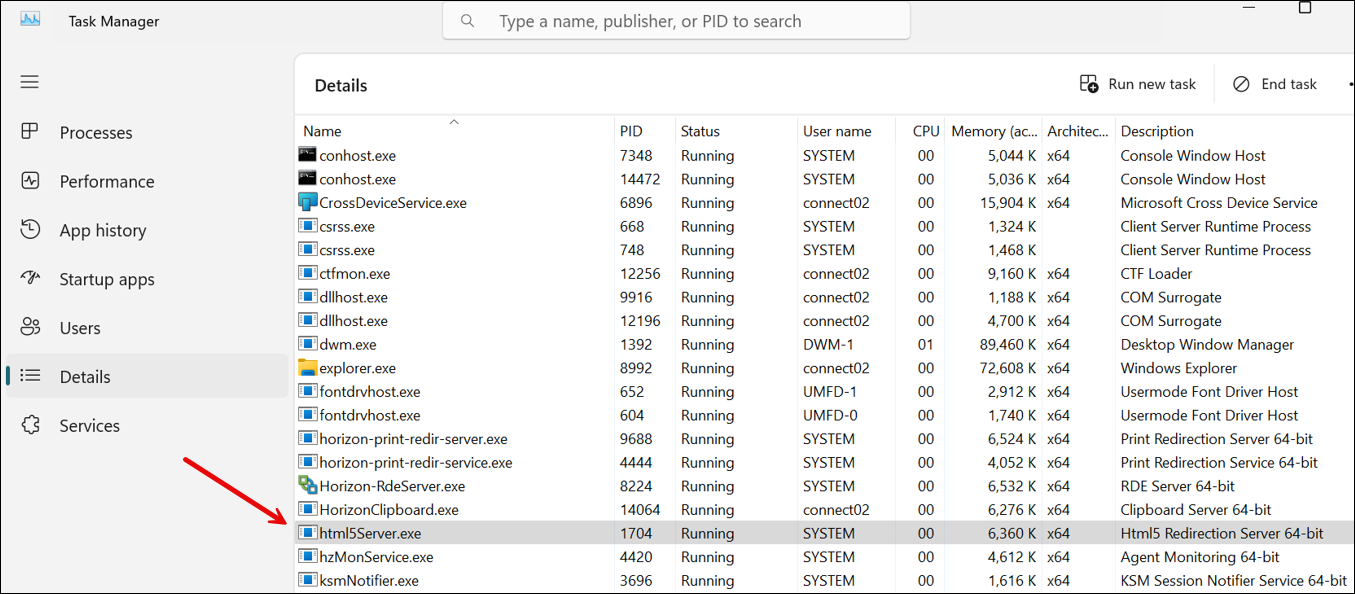Open the navigation hamburger menu
Image resolution: width=1355 pixels, height=594 pixels.
coord(29,82)
